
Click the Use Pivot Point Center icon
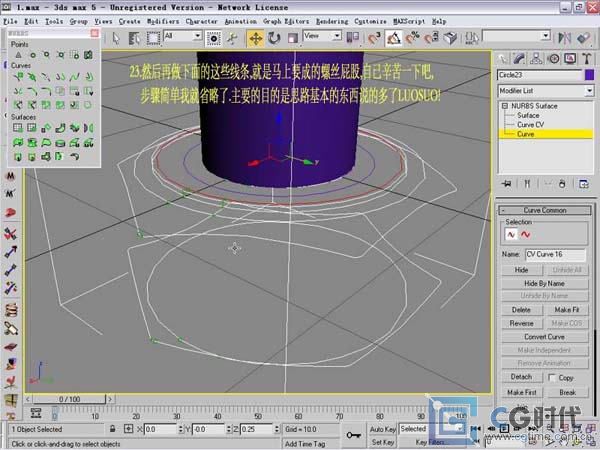pyautogui.click(x=352, y=38)
